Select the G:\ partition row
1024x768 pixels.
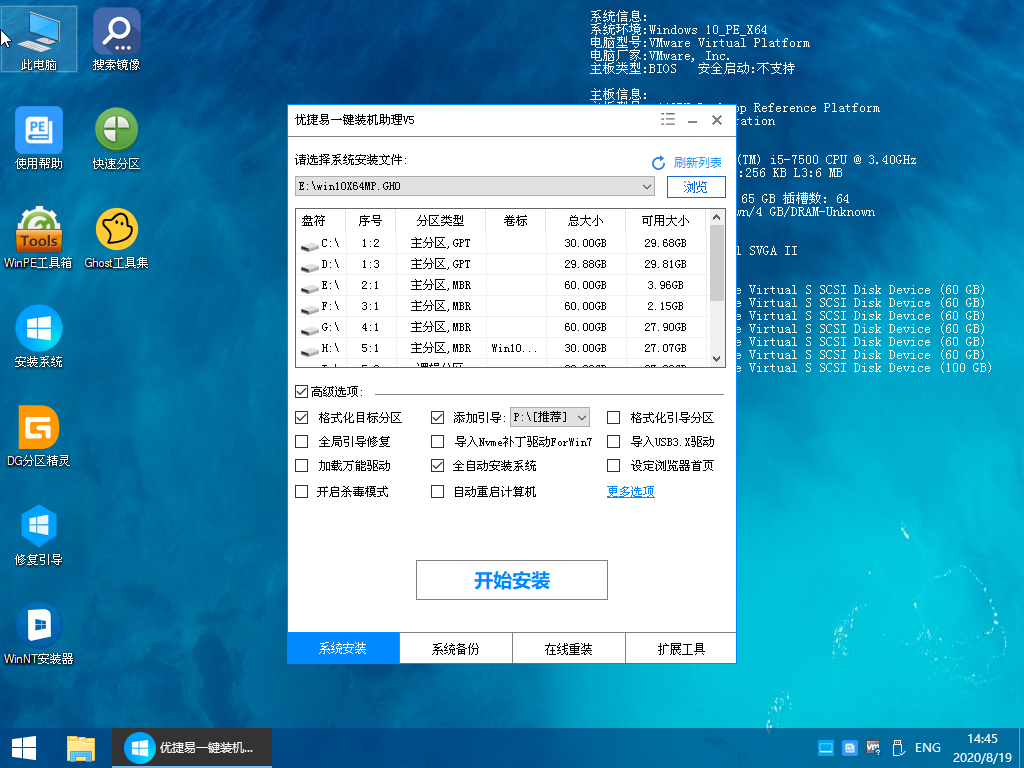[501, 327]
